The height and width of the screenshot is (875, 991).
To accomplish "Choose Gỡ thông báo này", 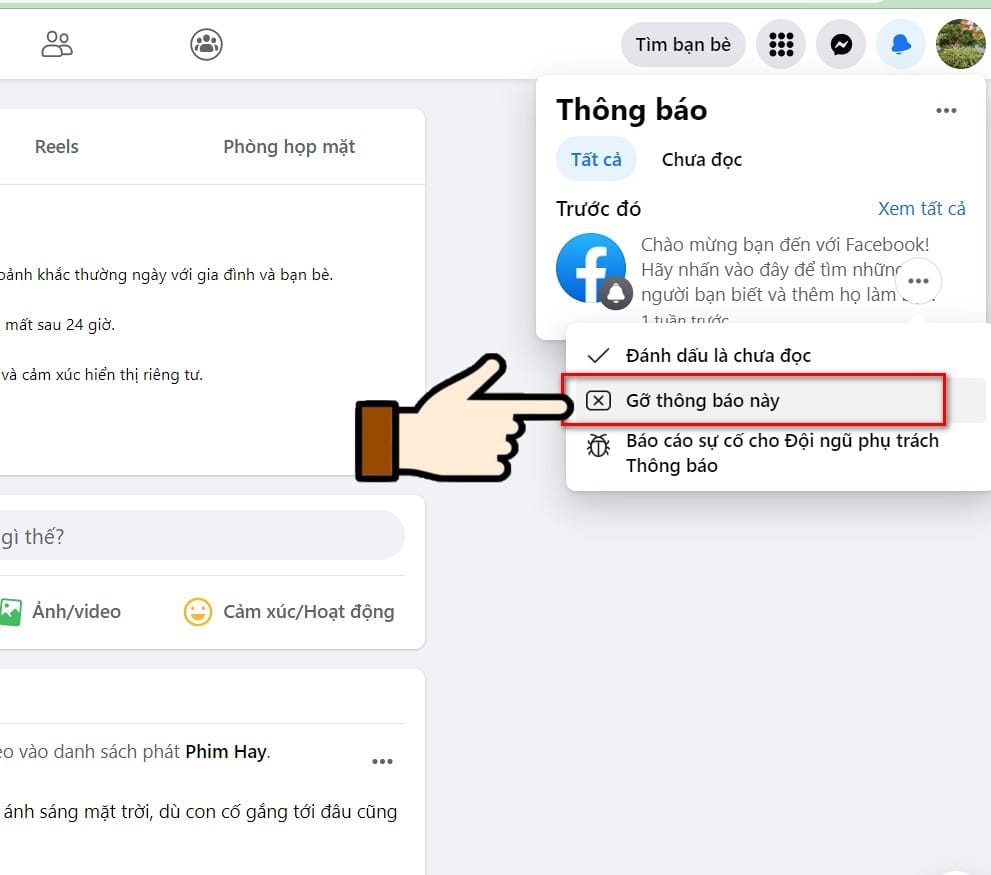I will click(x=777, y=400).
